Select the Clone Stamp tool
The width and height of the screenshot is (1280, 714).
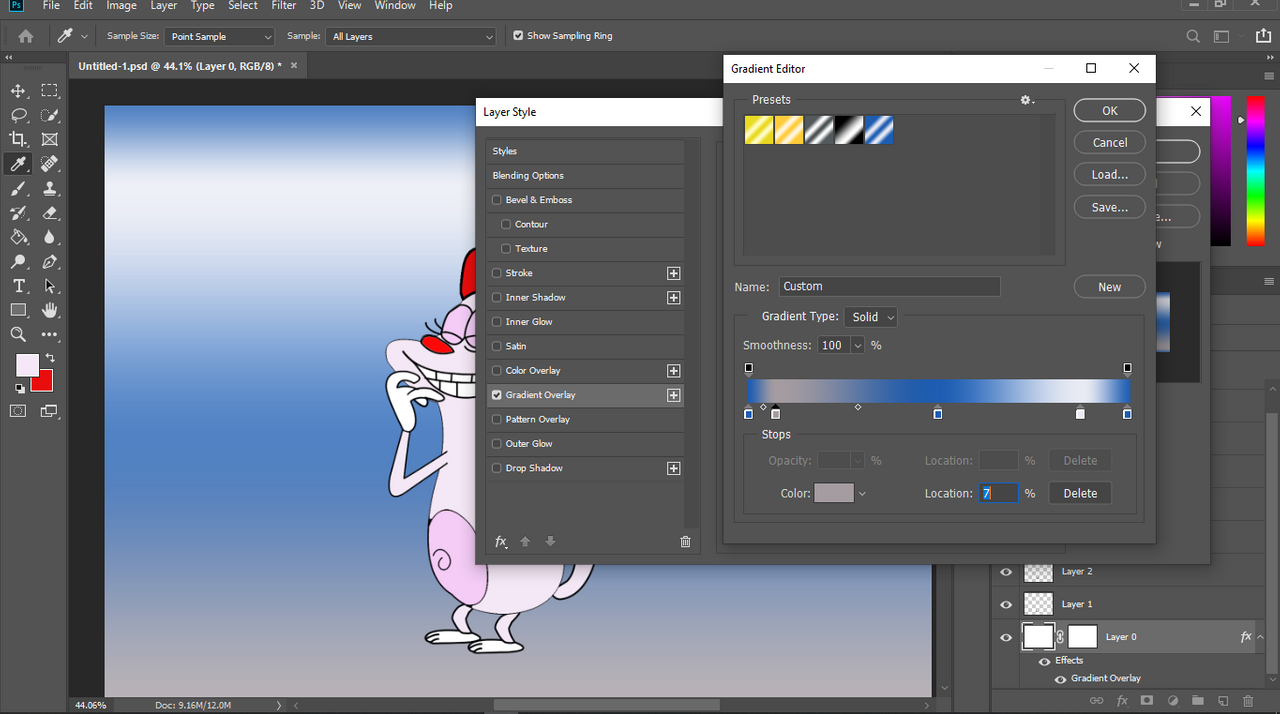pos(50,188)
